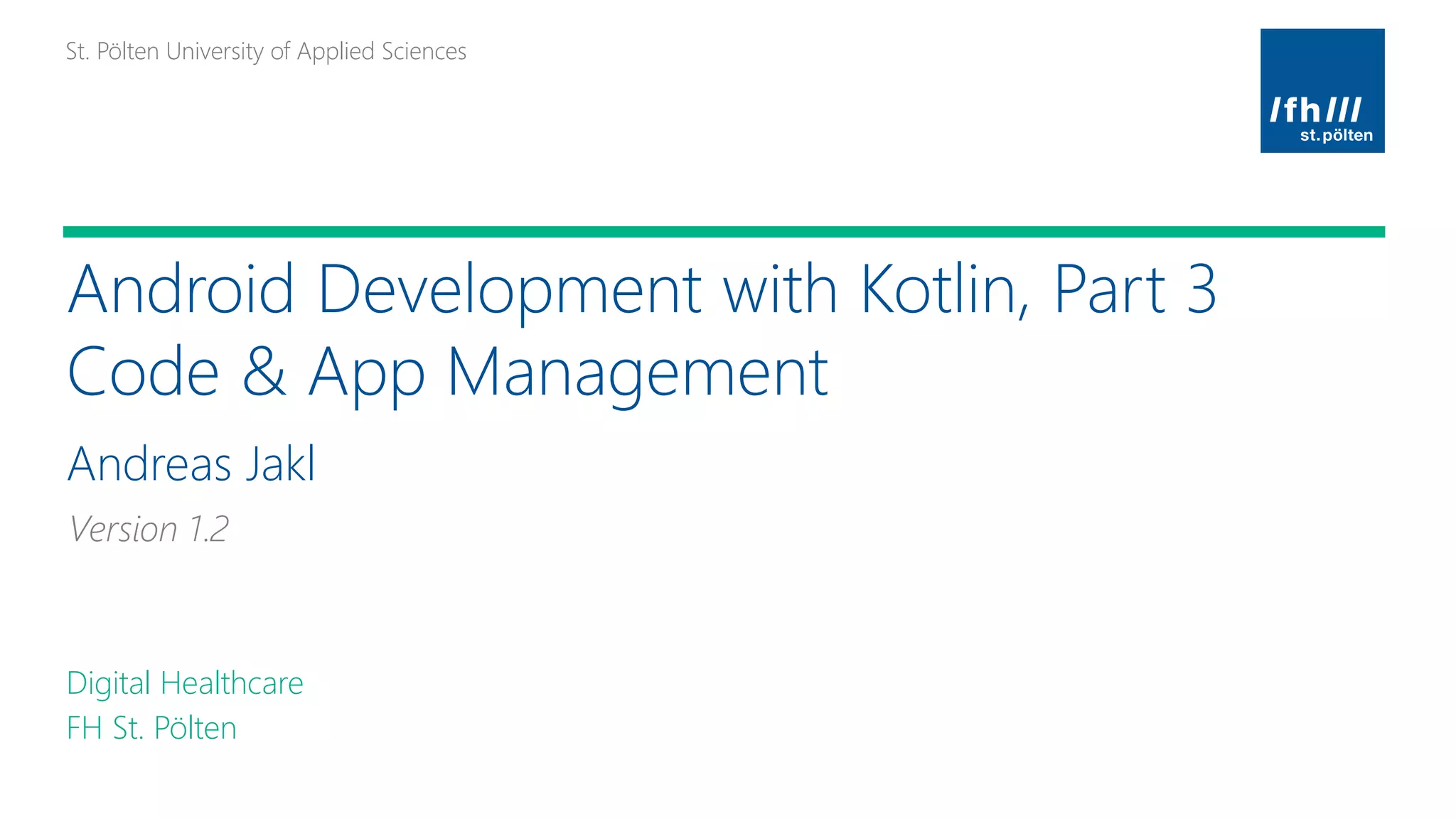Click 'Part 3' at the title's end
The height and width of the screenshot is (819, 1456).
click(1135, 289)
